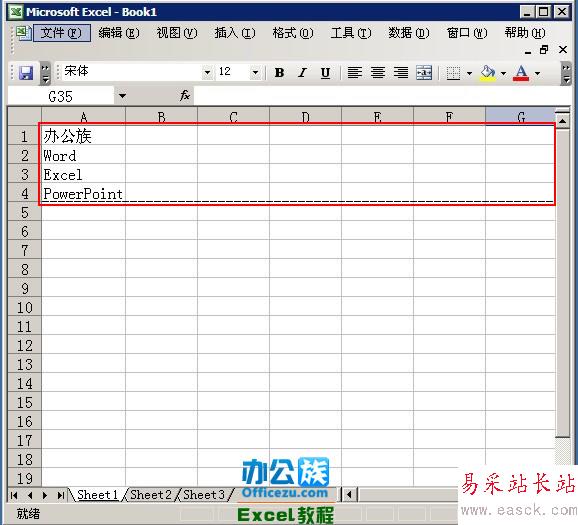This screenshot has width=578, height=525.
Task: Select row 5 header
Action: click(x=25, y=212)
